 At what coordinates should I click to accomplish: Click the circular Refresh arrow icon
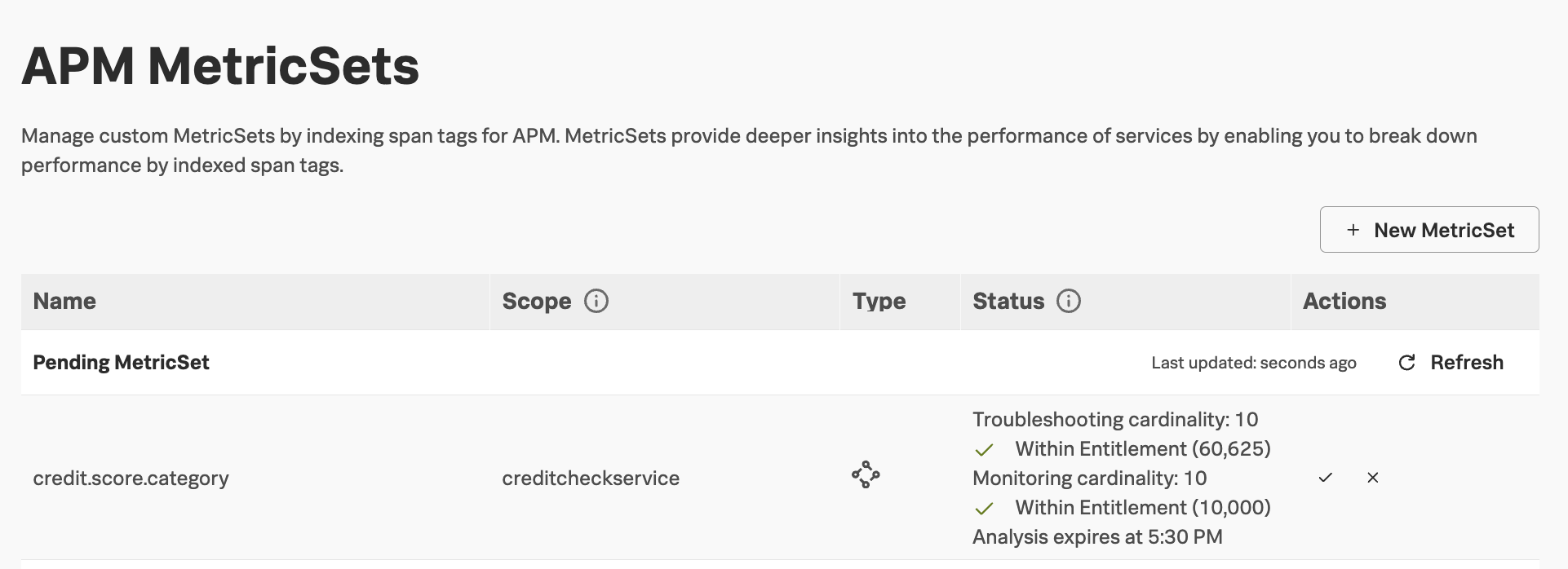pyautogui.click(x=1406, y=363)
